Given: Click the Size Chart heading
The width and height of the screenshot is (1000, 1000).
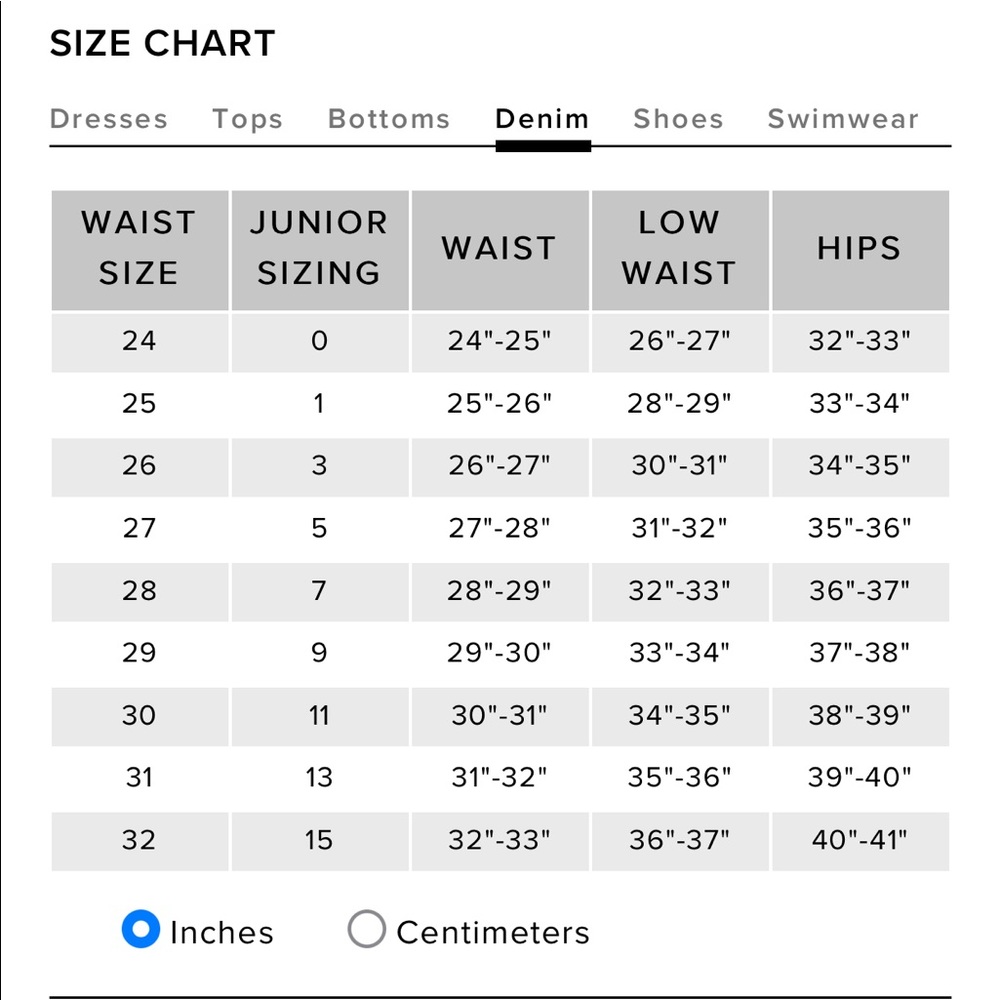Looking at the screenshot, I should (162, 44).
